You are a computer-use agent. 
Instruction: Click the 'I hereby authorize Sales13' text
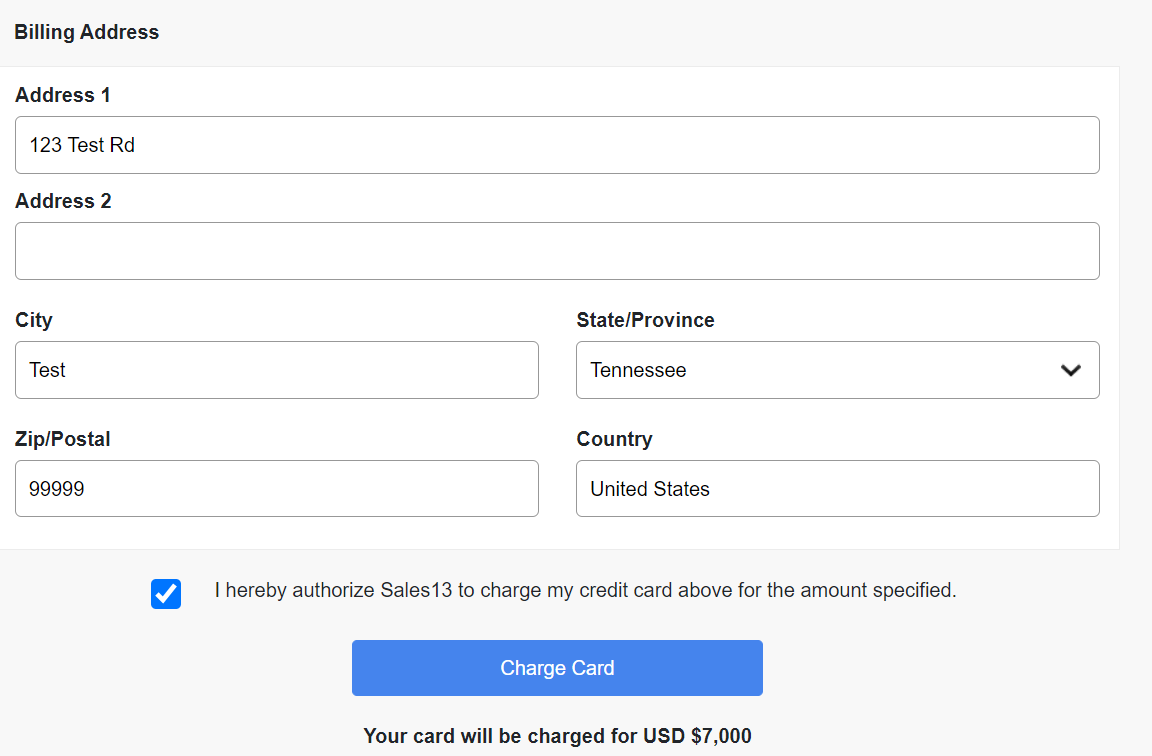coord(585,590)
